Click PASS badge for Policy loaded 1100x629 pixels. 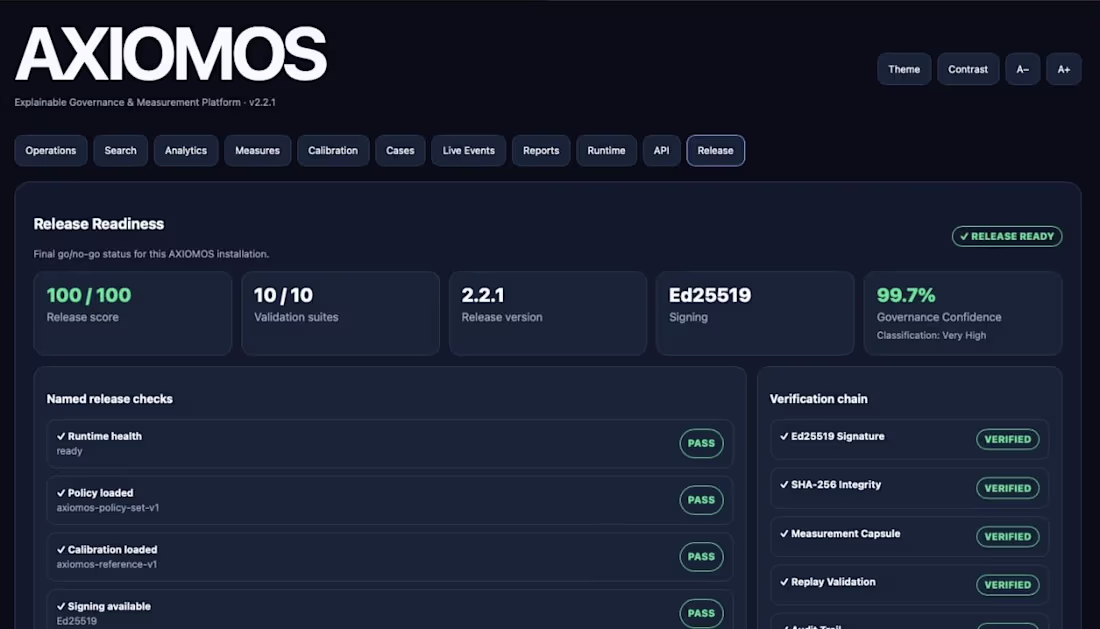702,500
